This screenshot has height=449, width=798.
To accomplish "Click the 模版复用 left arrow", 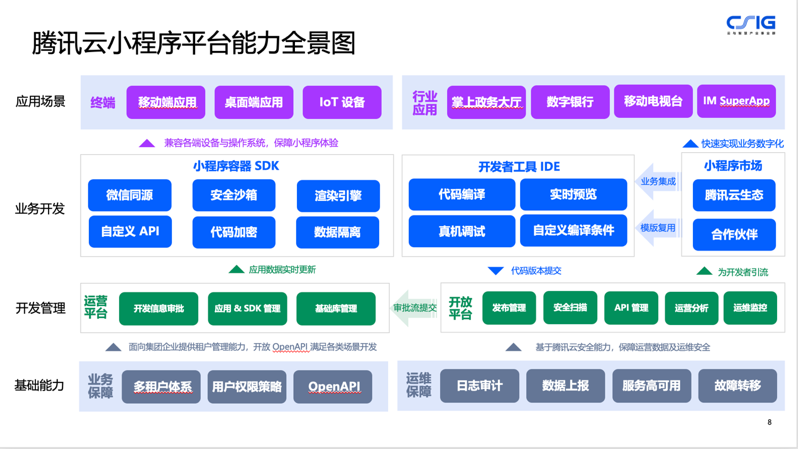I will click(657, 228).
